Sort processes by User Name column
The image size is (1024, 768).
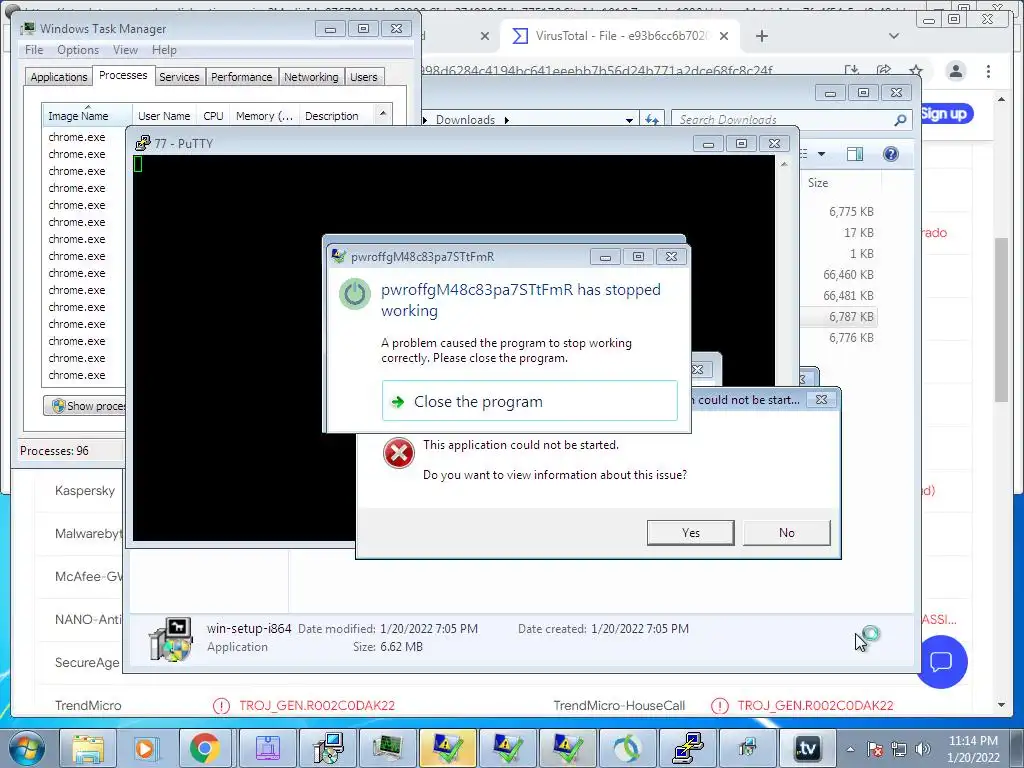[x=164, y=116]
